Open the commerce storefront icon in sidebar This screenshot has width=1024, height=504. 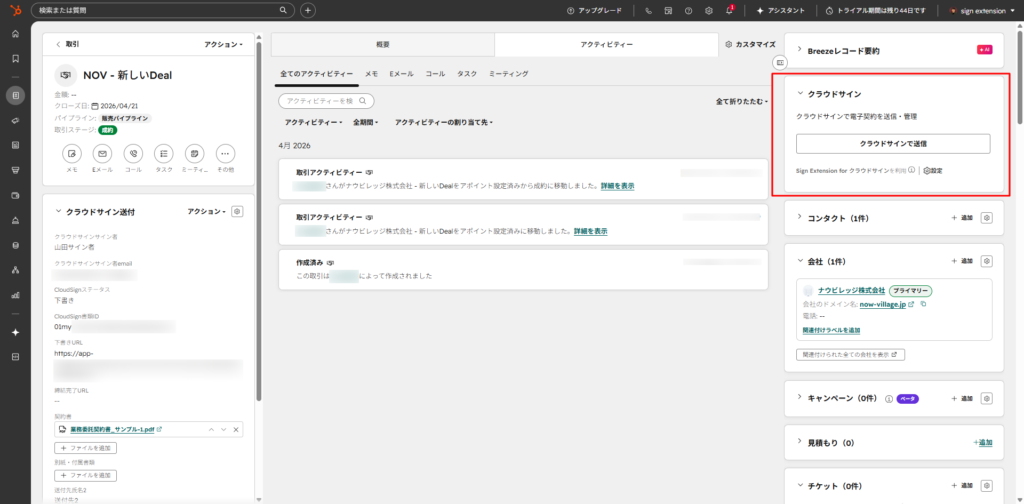(x=15, y=170)
